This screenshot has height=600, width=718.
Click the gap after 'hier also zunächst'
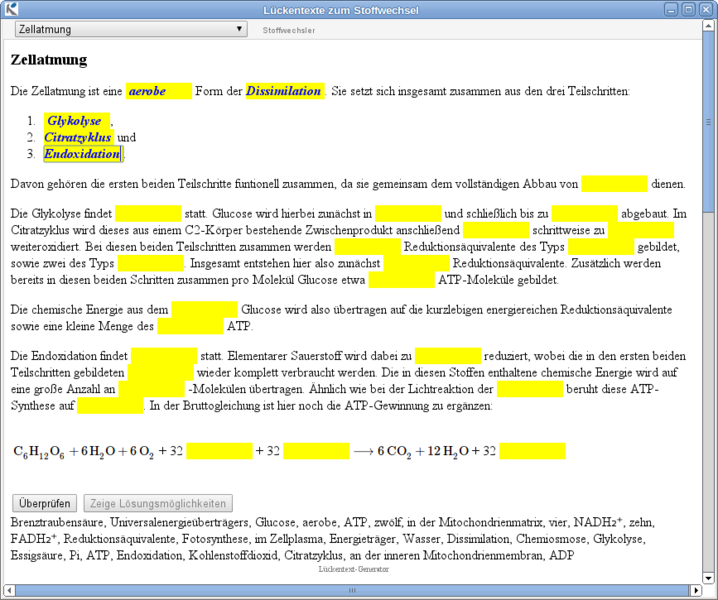coord(416,263)
